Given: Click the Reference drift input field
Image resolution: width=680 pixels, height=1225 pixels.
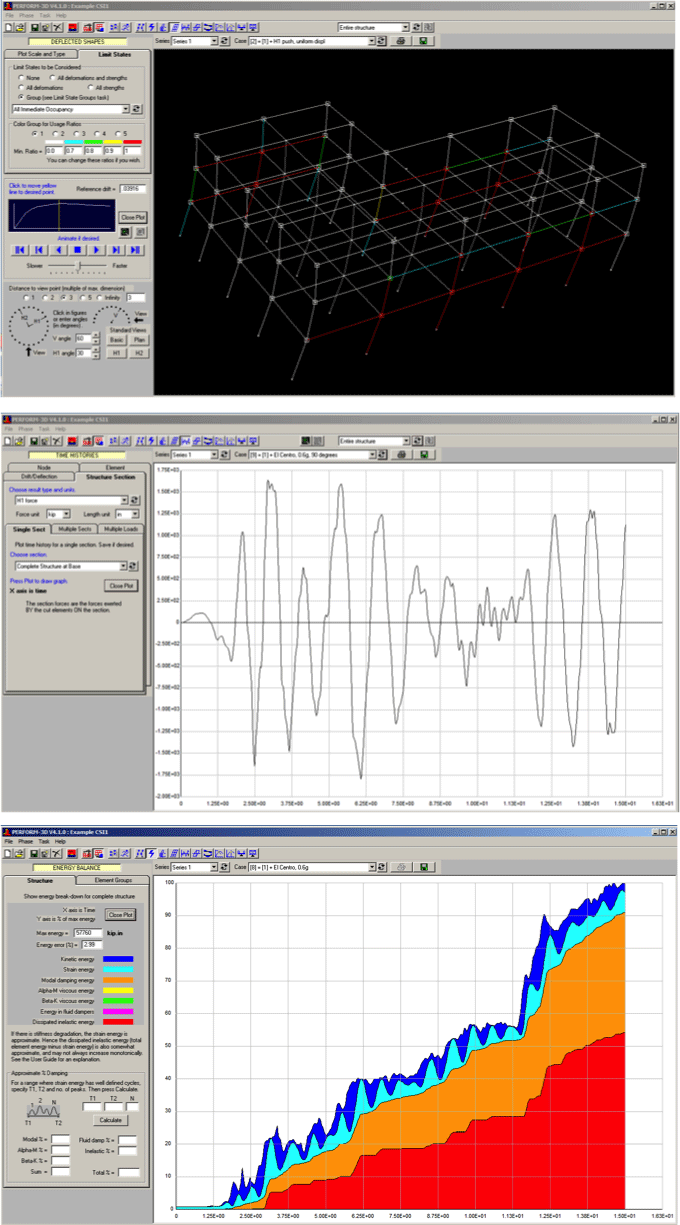Looking at the screenshot, I should click(132, 188).
